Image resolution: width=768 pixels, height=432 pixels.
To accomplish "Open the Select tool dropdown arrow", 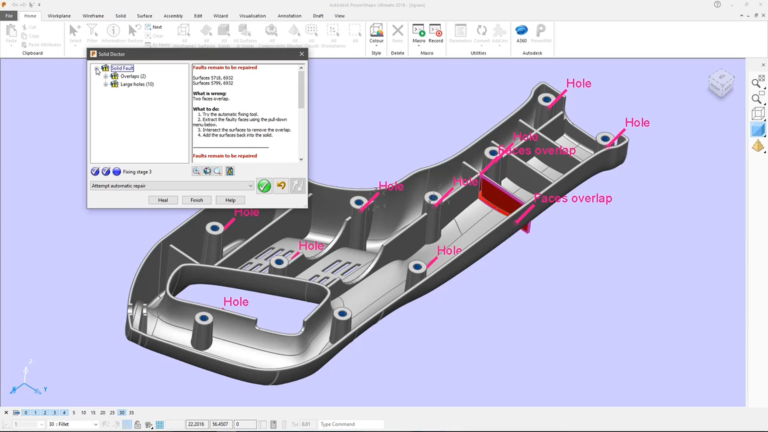I will pyautogui.click(x=75, y=45).
